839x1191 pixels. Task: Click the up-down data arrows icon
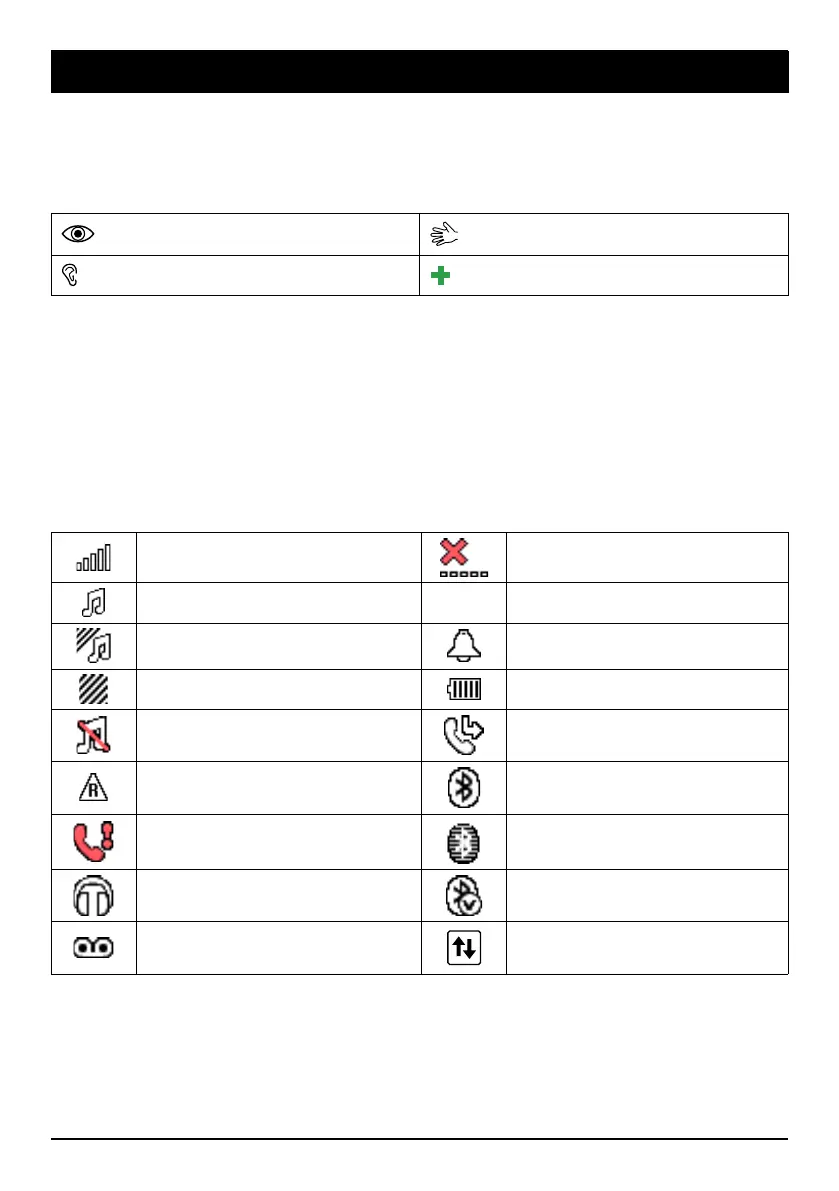(463, 948)
